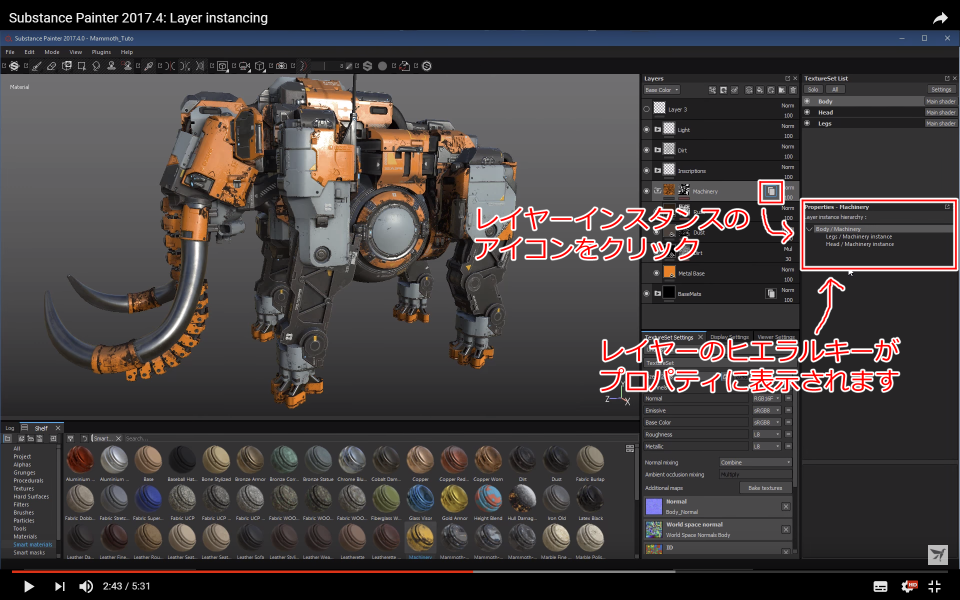The image size is (960, 600).
Task: Select the Gold Armor smart material
Action: pyautogui.click(x=454, y=504)
